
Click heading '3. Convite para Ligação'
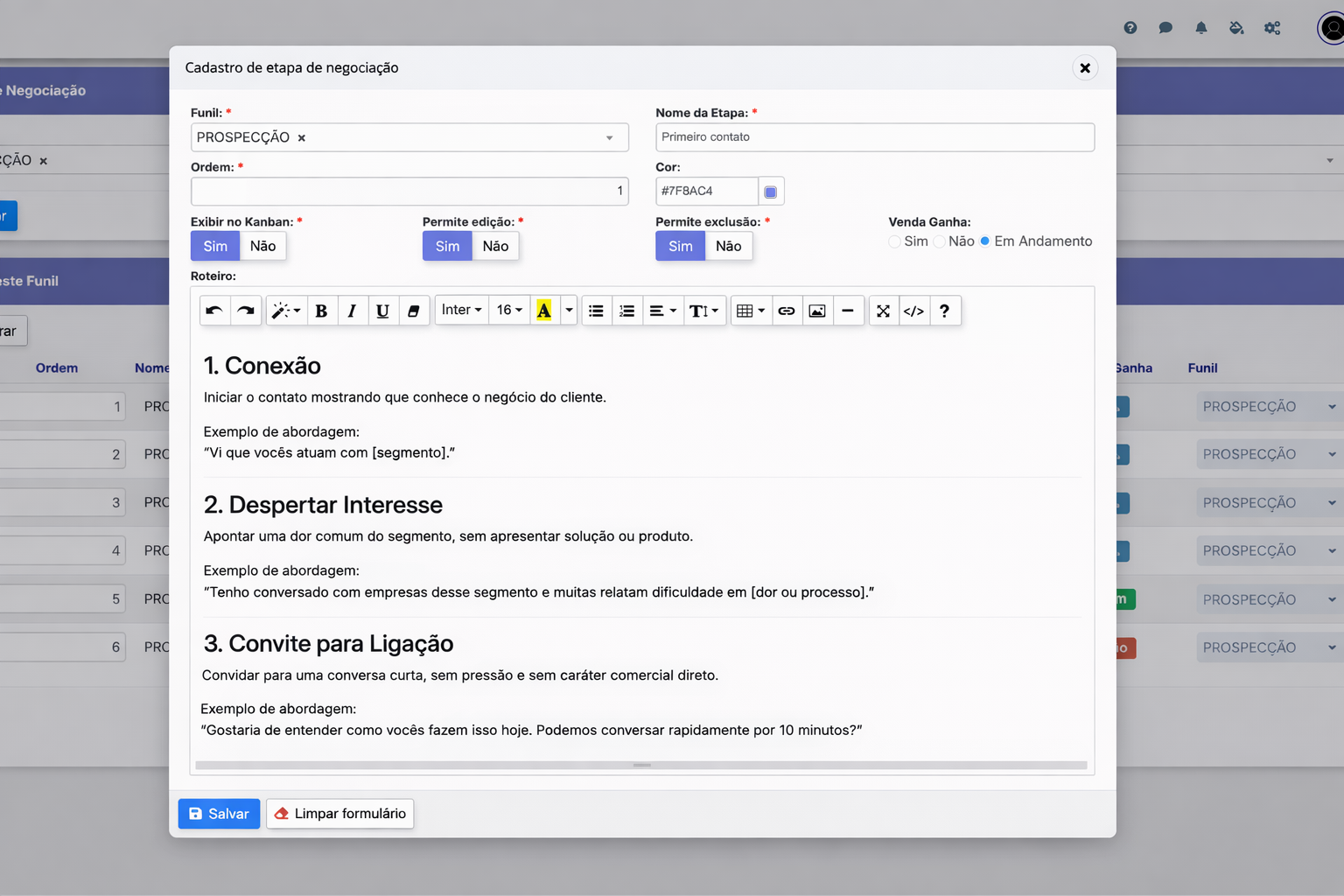(x=328, y=644)
